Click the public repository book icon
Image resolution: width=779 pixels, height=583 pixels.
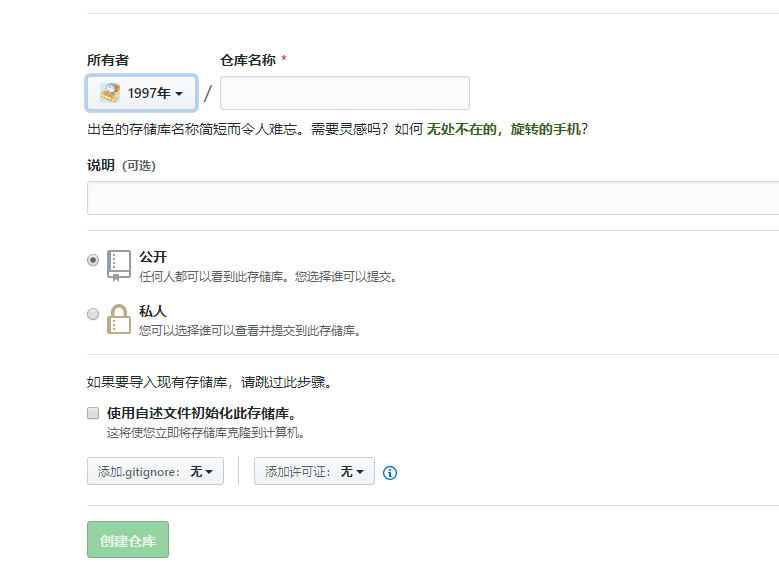point(119,266)
